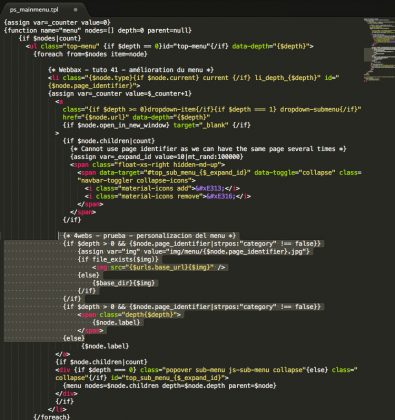
Task: Click the file_exists($img) condition line
Action: pos(118,259)
